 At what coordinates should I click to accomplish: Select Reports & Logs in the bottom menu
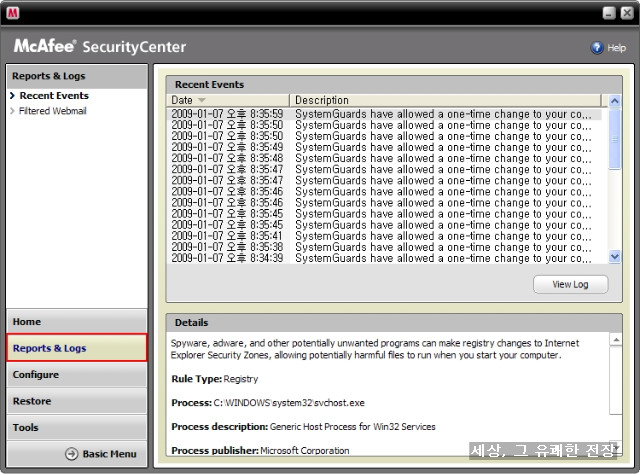[x=77, y=348]
